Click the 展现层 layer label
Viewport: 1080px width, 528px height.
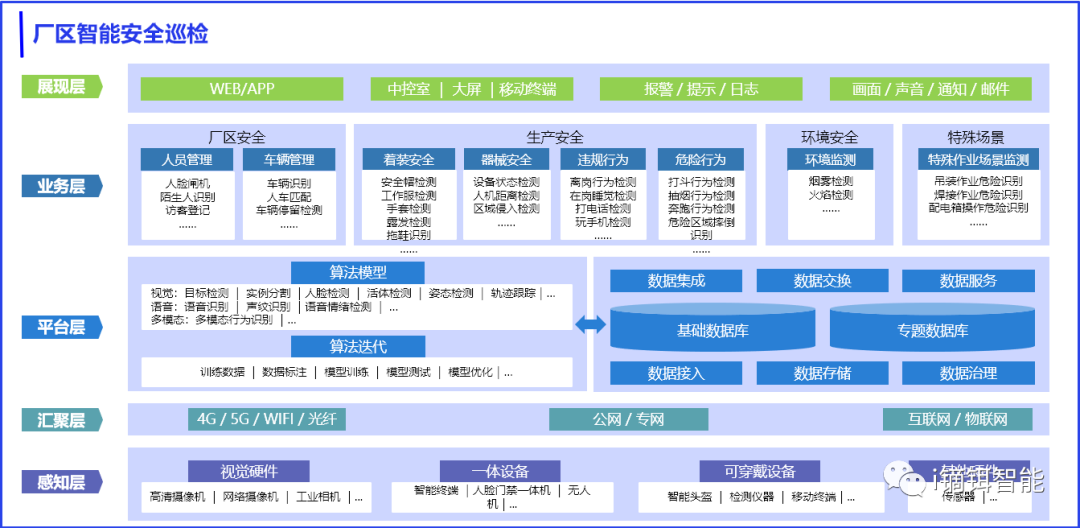click(63, 87)
